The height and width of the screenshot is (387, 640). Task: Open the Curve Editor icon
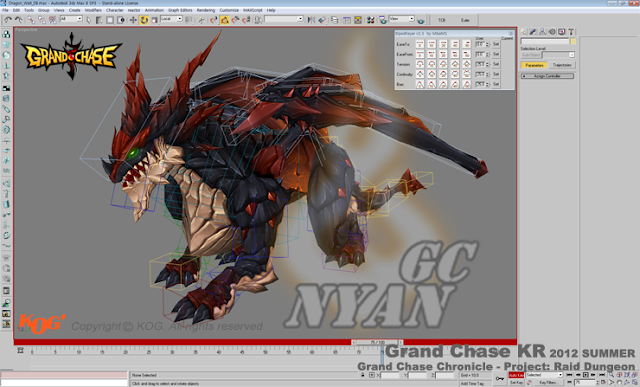pos(347,20)
